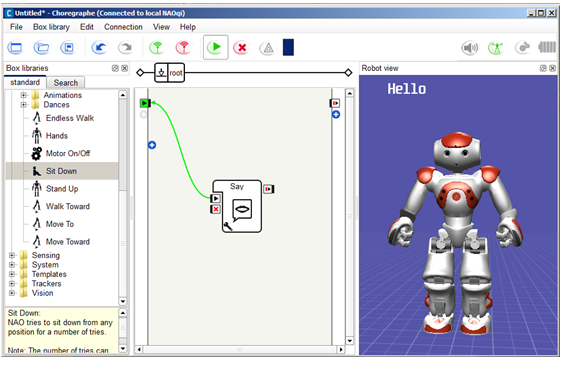This screenshot has width=562, height=369.
Task: Click the diagram's green onStart input
Action: coord(145,103)
